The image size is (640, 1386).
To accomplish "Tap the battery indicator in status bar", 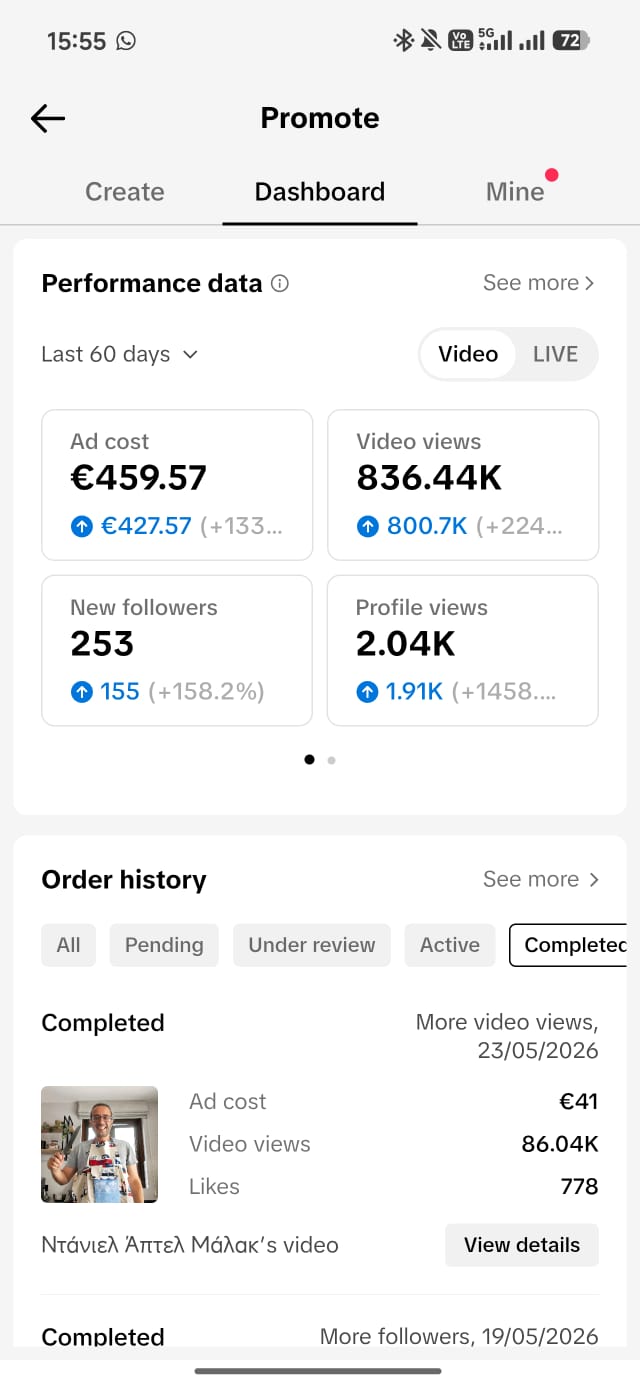I will tap(571, 41).
